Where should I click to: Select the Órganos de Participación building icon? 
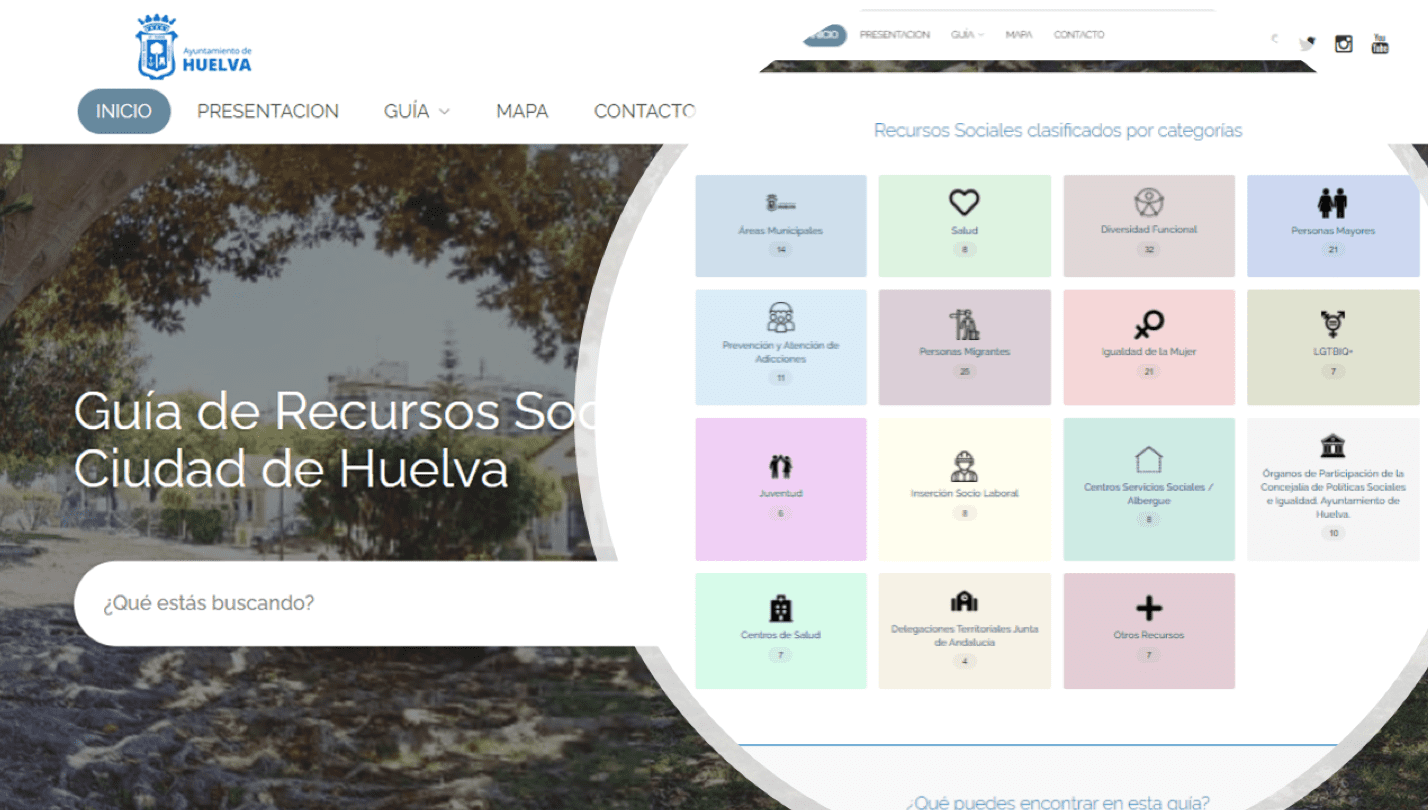coord(1333,445)
